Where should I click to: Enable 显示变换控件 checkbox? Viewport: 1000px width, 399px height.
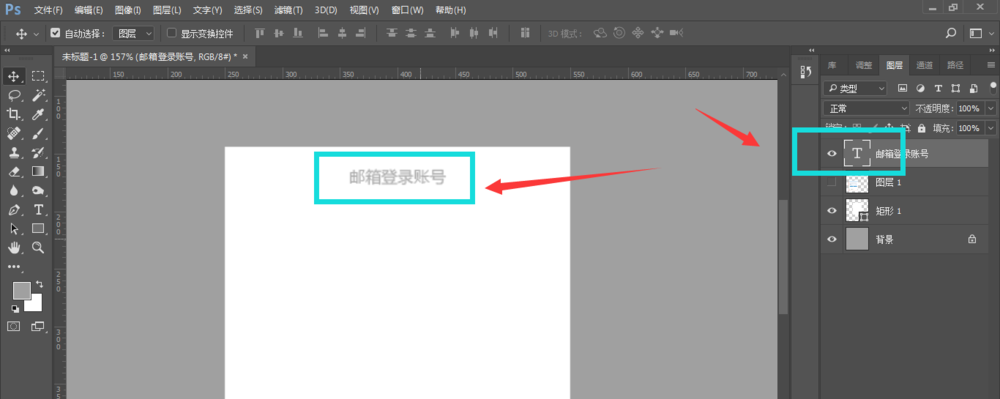(172, 33)
